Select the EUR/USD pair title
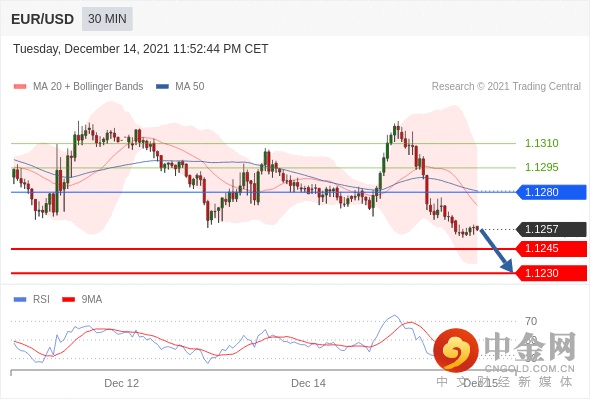Image resolution: width=590 pixels, height=400 pixels. coord(42,19)
